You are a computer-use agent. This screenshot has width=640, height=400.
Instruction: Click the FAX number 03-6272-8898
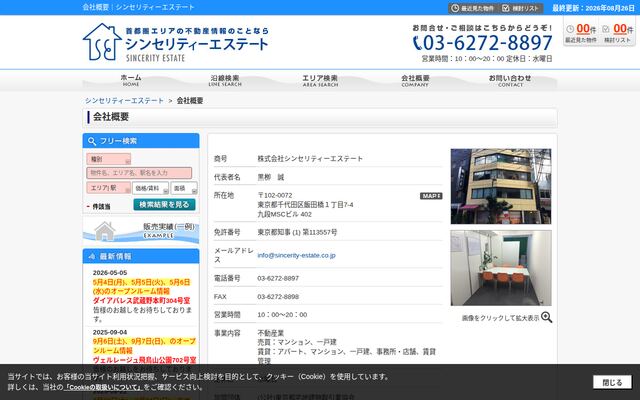click(278, 297)
